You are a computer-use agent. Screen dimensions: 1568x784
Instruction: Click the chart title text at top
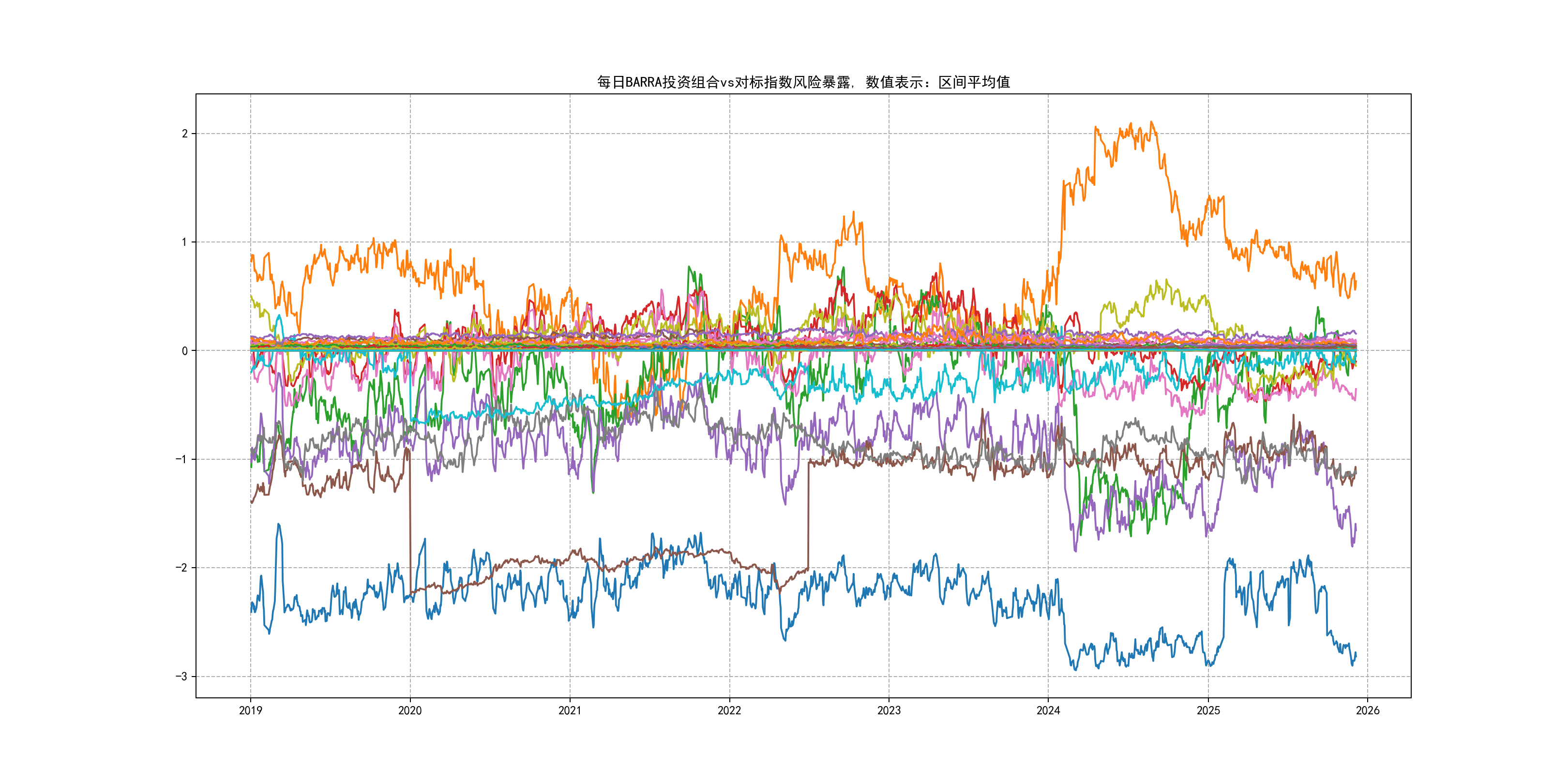tap(803, 82)
